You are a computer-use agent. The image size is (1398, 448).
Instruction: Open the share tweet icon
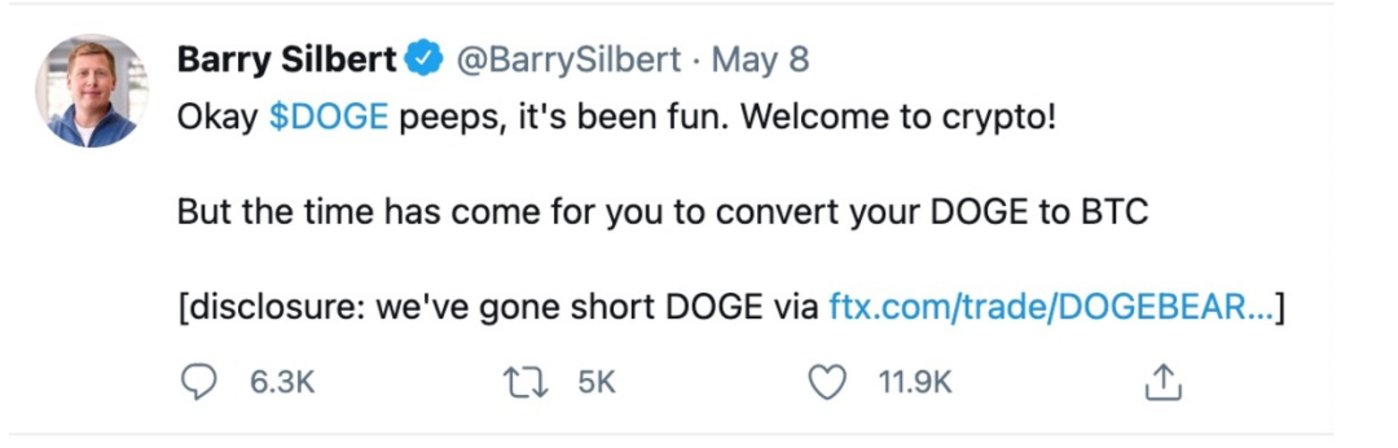click(x=1162, y=381)
